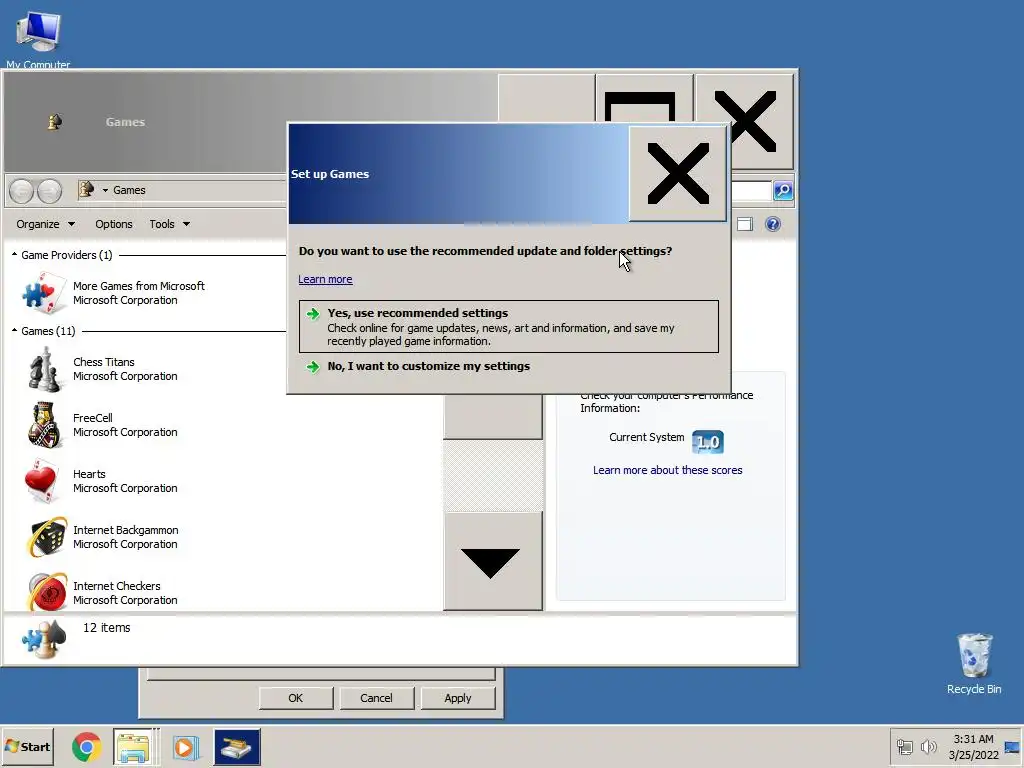1024x768 pixels.
Task: Open Windows Media Player taskbar icon
Action: coord(186,747)
